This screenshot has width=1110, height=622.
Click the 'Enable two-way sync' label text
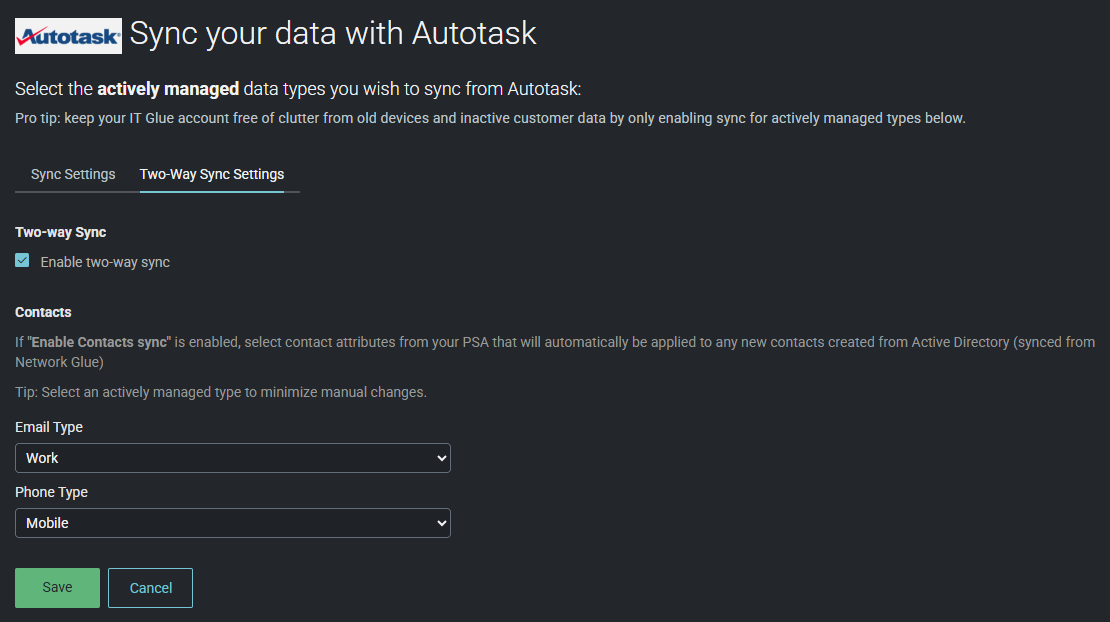tap(105, 262)
